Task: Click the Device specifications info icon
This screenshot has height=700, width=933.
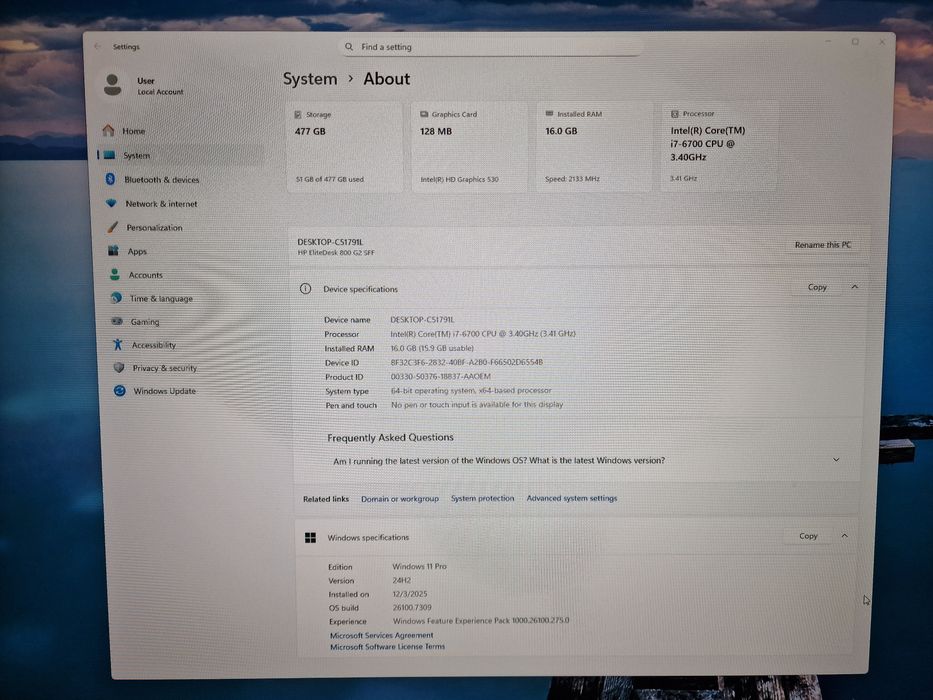Action: point(305,289)
